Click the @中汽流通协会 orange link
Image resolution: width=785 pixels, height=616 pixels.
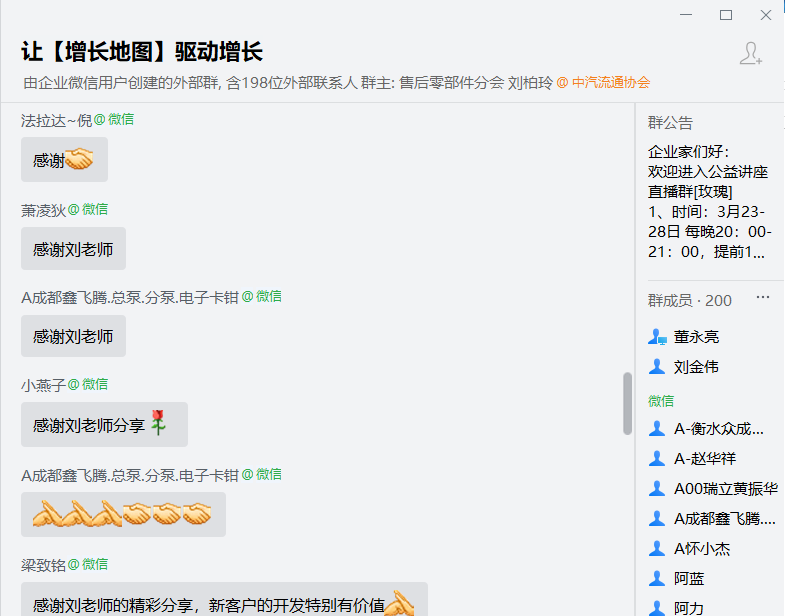pyautogui.click(x=603, y=83)
